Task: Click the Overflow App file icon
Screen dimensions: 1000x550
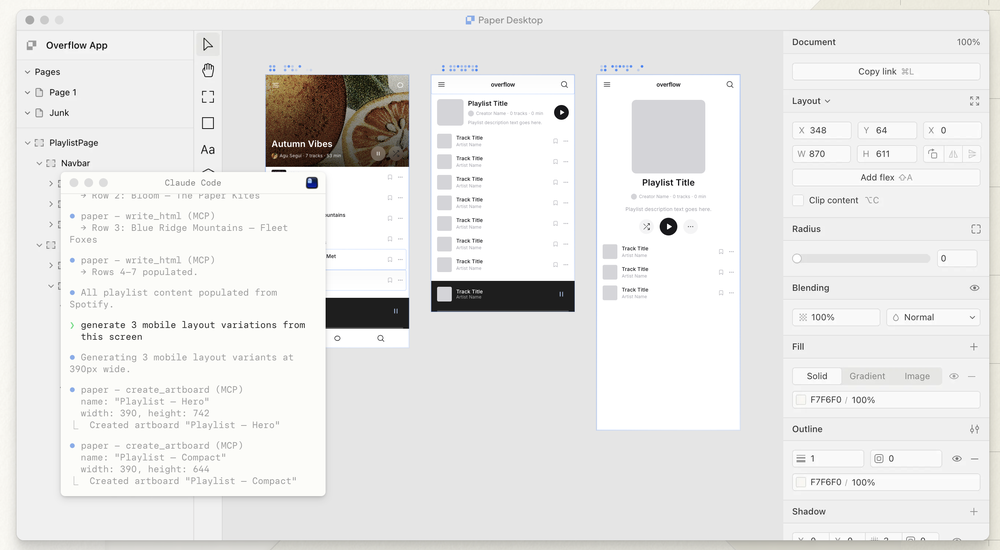Action: pyautogui.click(x=31, y=45)
